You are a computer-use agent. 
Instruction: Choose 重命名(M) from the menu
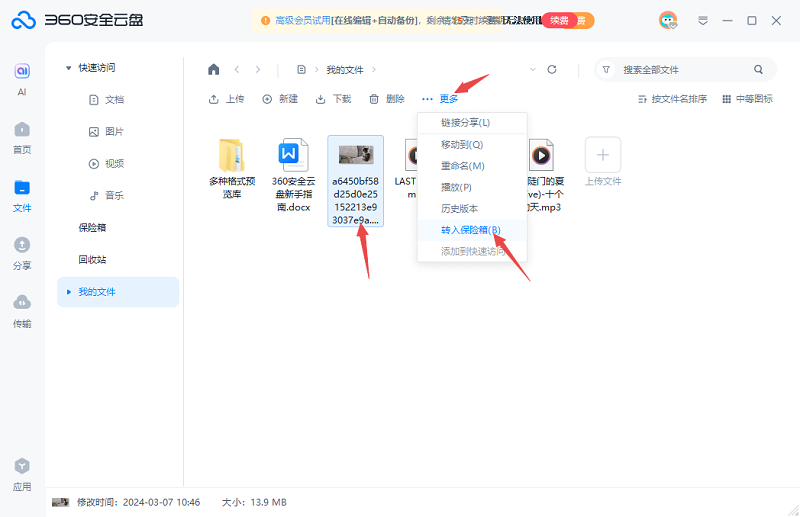click(472, 166)
